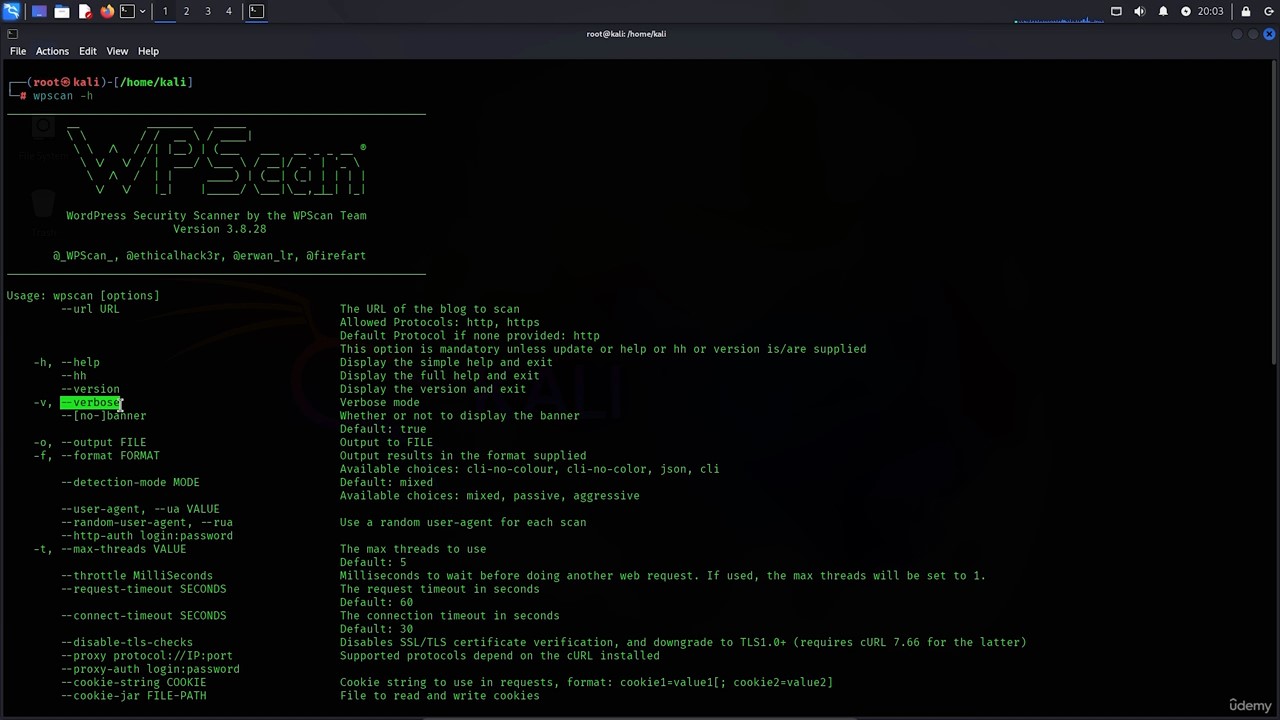Click the '--cookie-string COOKIE' option
Screen dimensions: 1280x720
[x=133, y=683]
